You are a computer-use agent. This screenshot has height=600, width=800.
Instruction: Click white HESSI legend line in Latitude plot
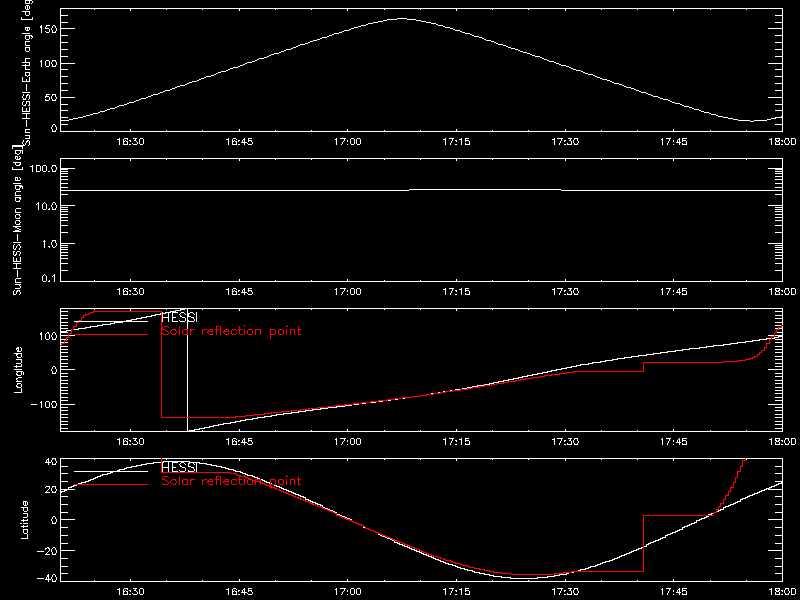pyautogui.click(x=111, y=471)
